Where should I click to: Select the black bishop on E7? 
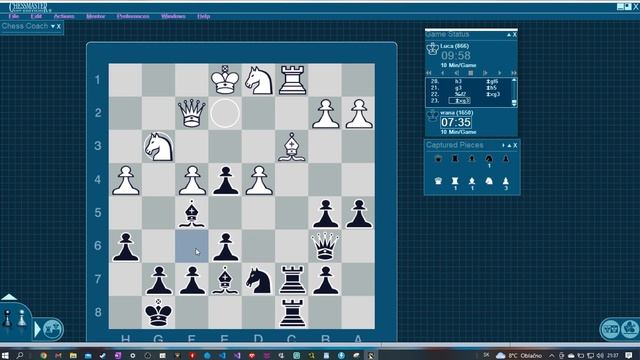pos(225,280)
